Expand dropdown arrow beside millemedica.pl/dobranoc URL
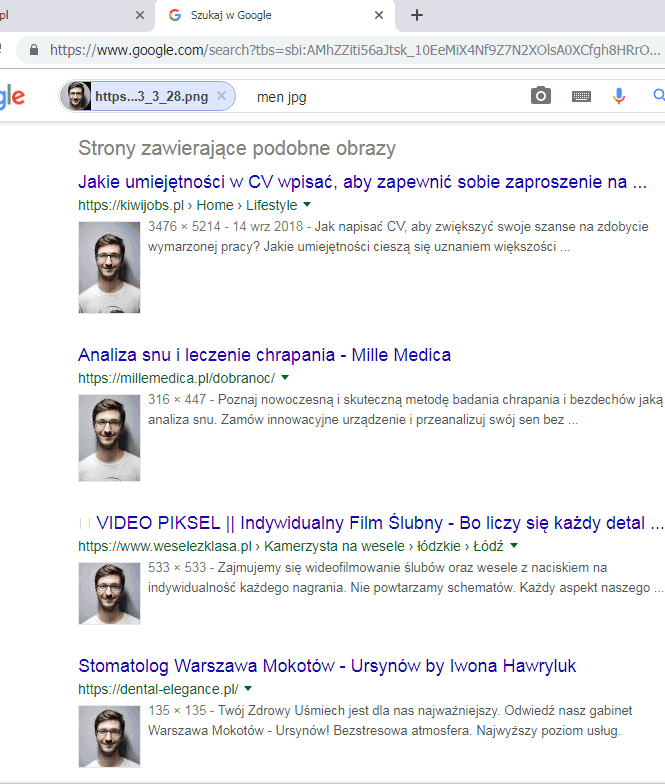Screen dimensions: 665x784 coord(285,378)
